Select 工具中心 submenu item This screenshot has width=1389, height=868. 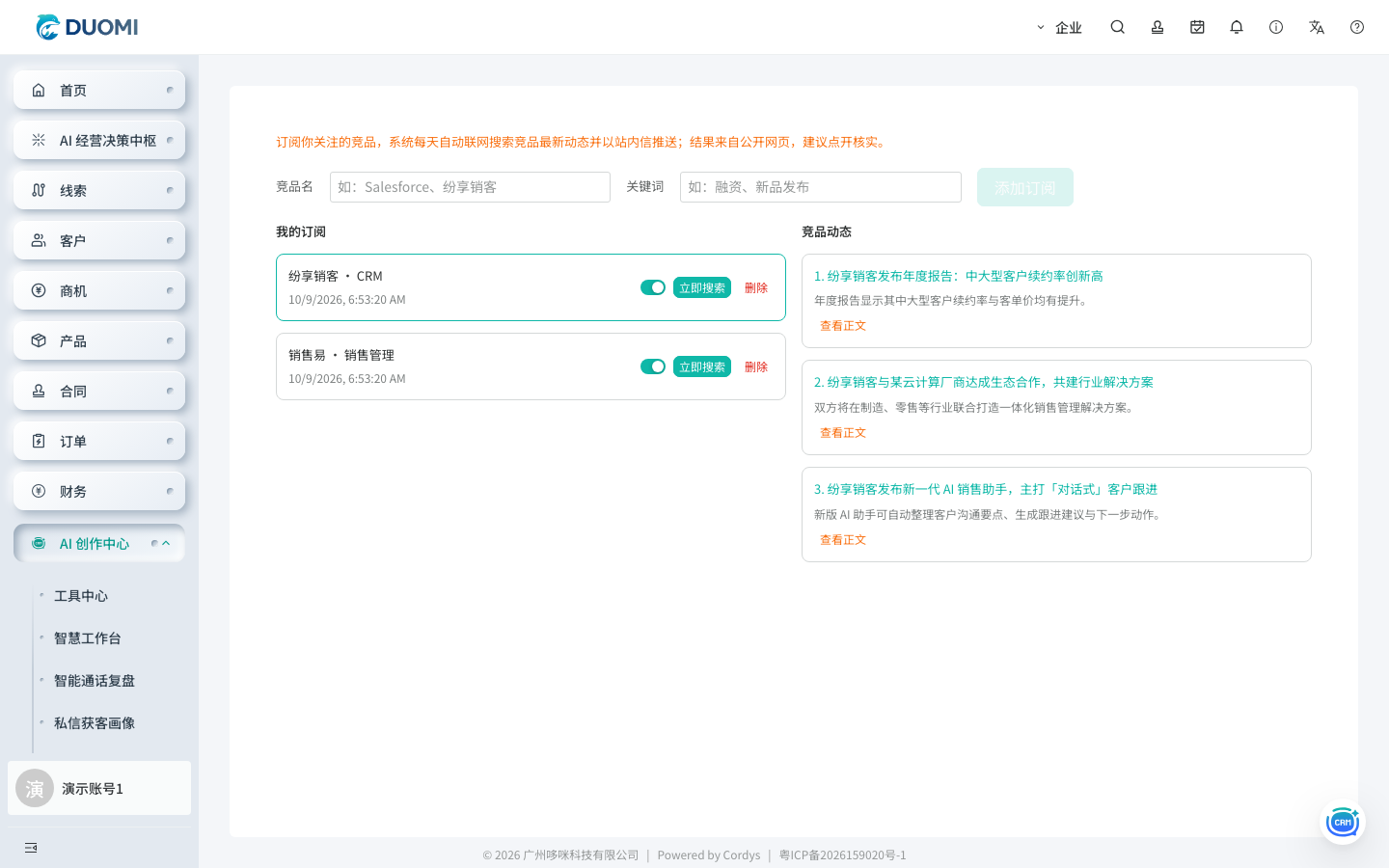[x=81, y=596]
